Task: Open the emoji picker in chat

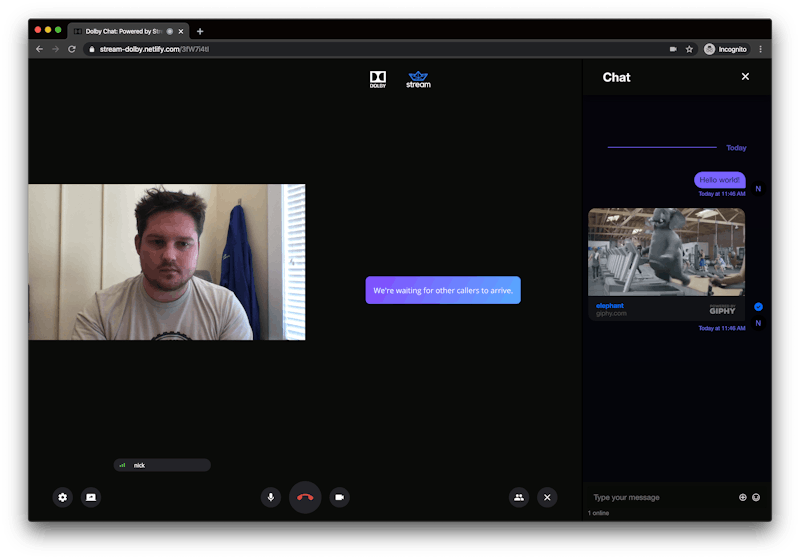Action: (756, 497)
